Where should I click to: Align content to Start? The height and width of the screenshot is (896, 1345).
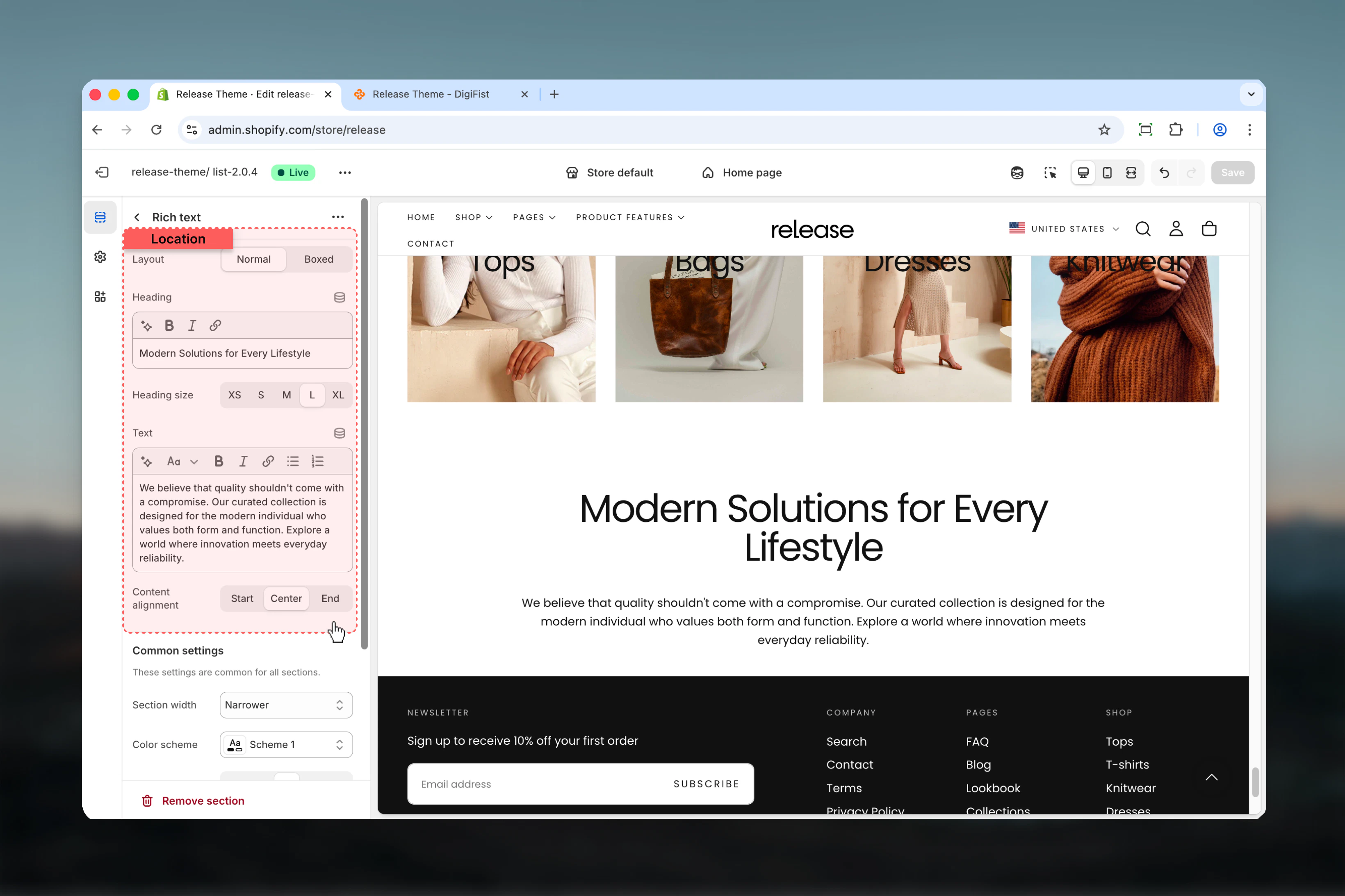click(x=242, y=599)
